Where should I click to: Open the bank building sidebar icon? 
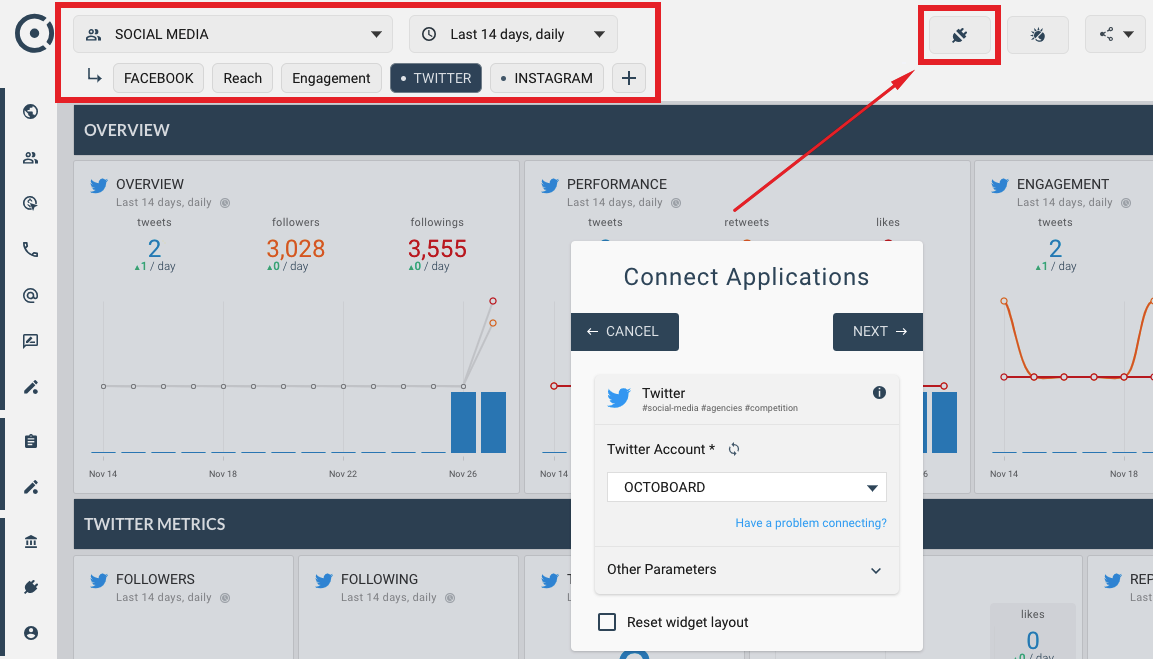pos(30,542)
